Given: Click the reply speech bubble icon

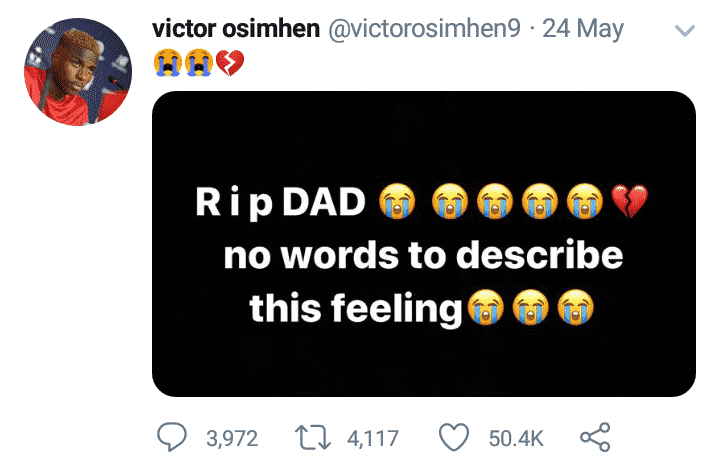Looking at the screenshot, I should [174, 437].
